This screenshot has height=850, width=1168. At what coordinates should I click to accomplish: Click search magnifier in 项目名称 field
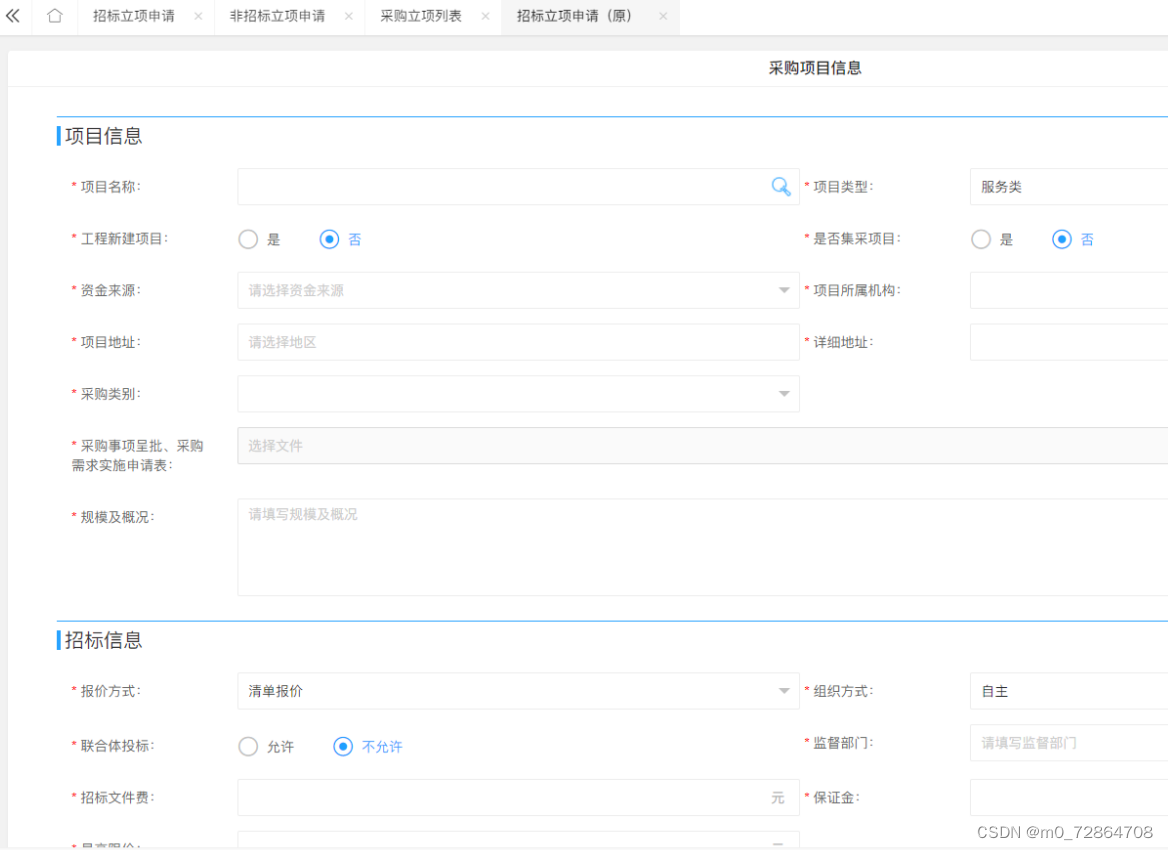(781, 186)
